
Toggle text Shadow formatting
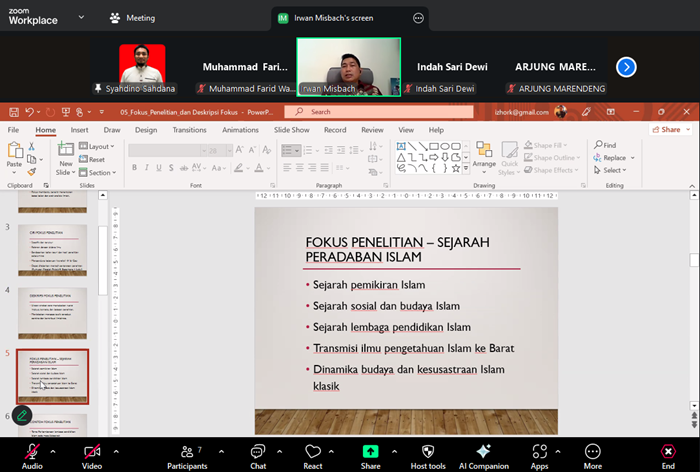click(x=171, y=167)
